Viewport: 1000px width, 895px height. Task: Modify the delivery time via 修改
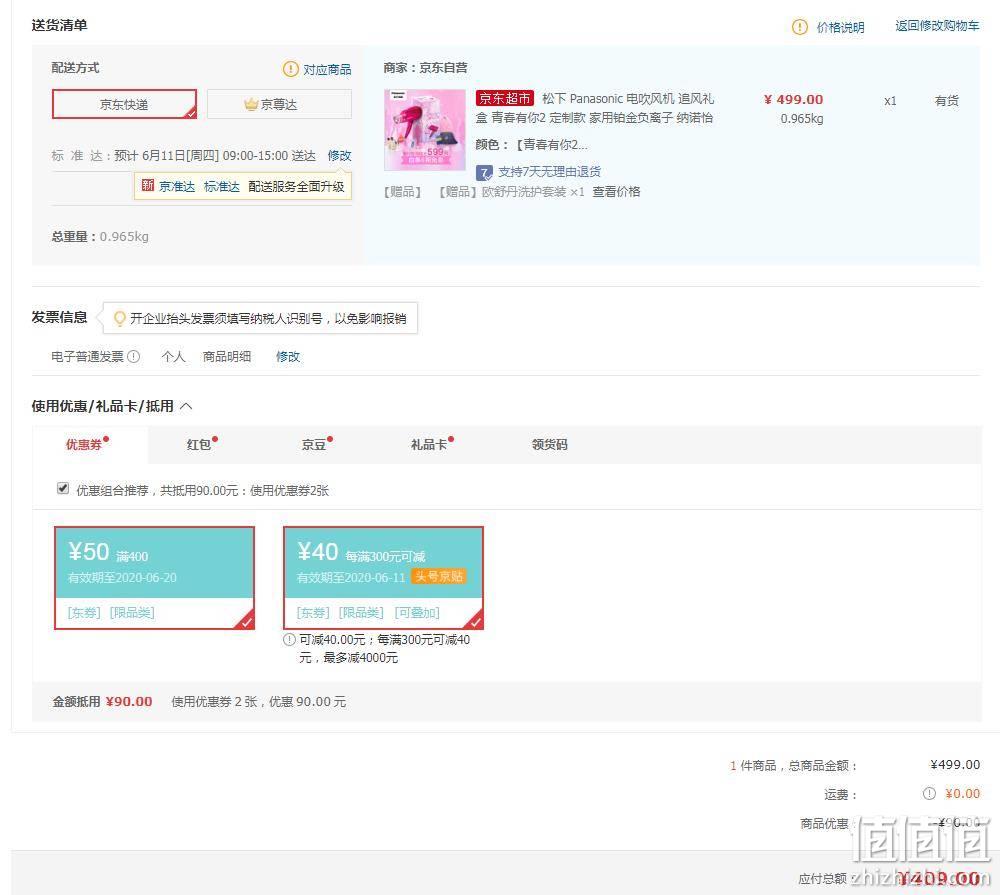click(339, 156)
